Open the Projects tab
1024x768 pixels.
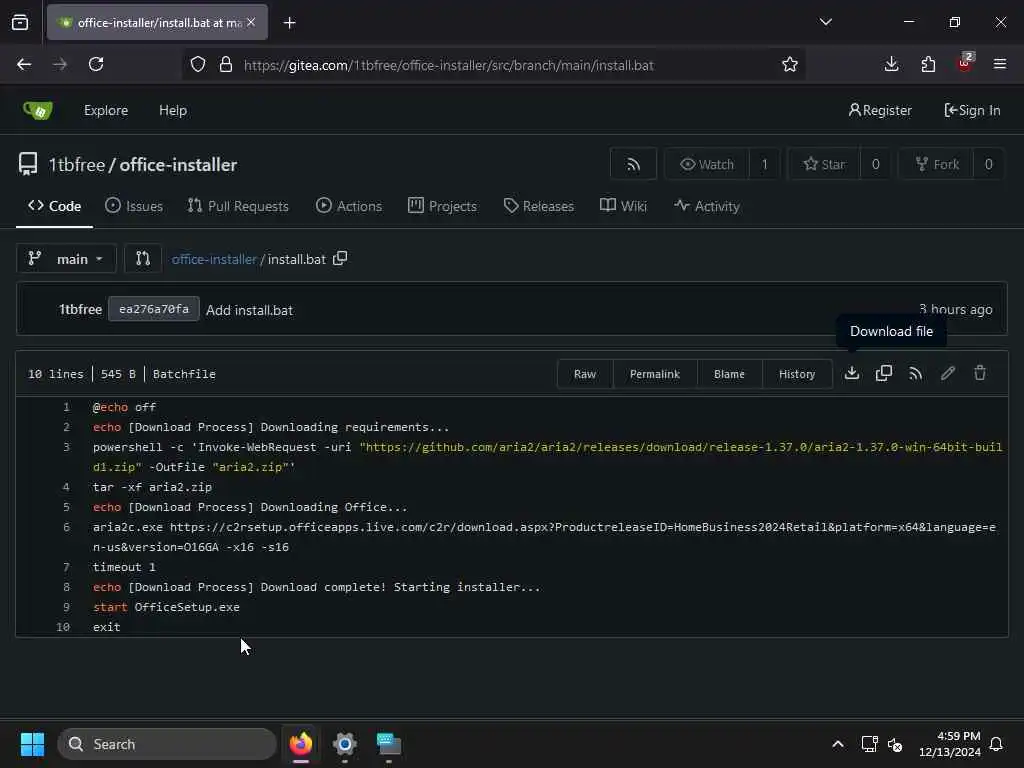pyautogui.click(x=442, y=206)
